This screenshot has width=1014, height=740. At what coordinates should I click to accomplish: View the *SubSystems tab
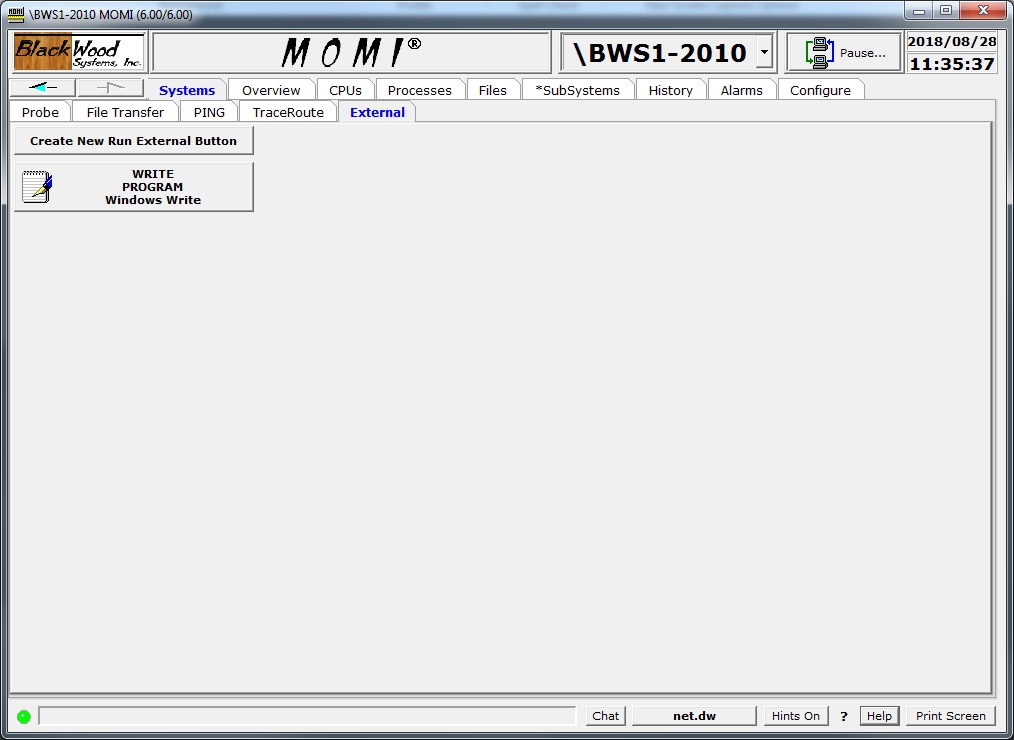pos(577,91)
